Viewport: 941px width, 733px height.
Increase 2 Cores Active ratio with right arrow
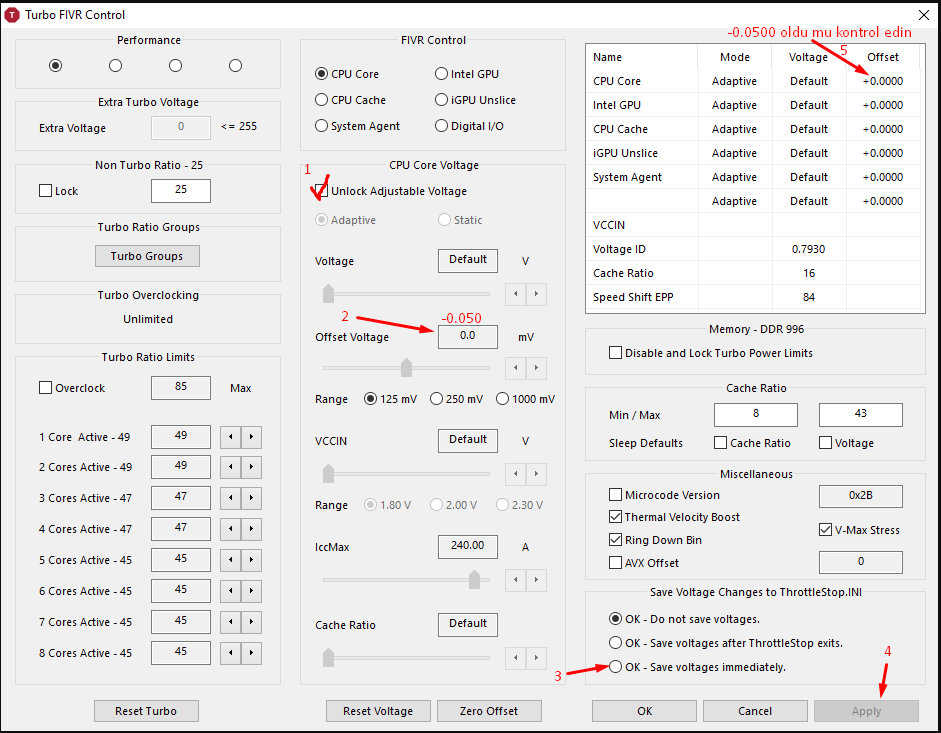(251, 466)
